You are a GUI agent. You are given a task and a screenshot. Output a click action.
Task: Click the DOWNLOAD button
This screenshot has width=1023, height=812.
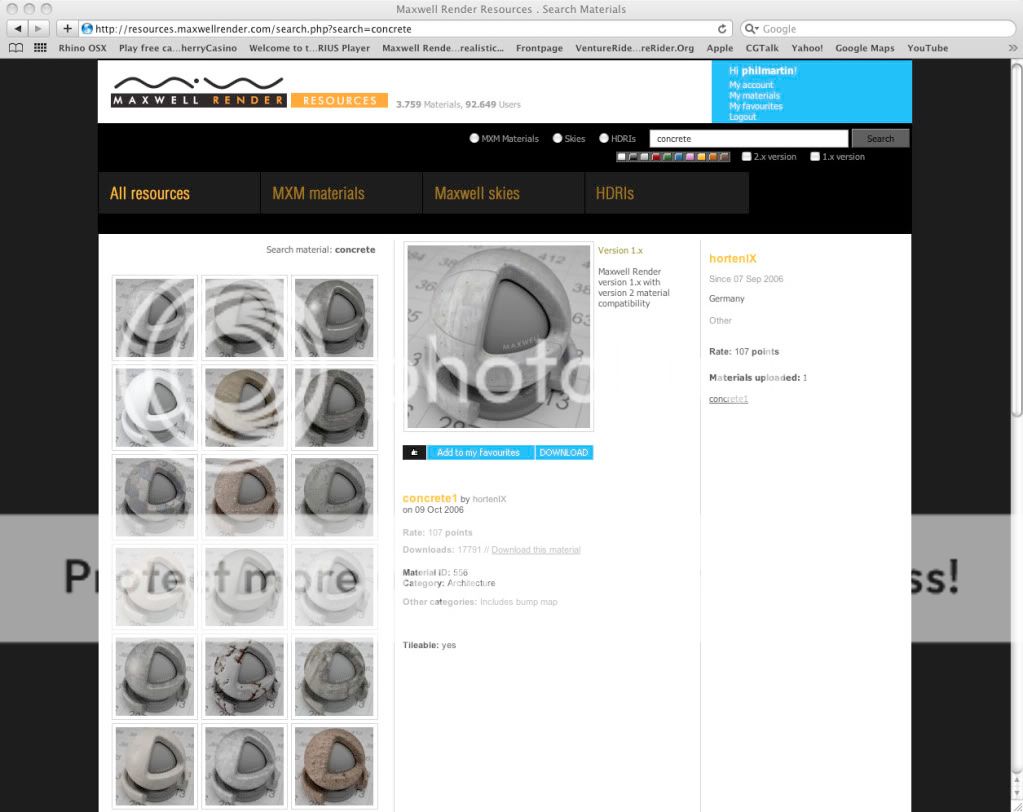point(564,453)
